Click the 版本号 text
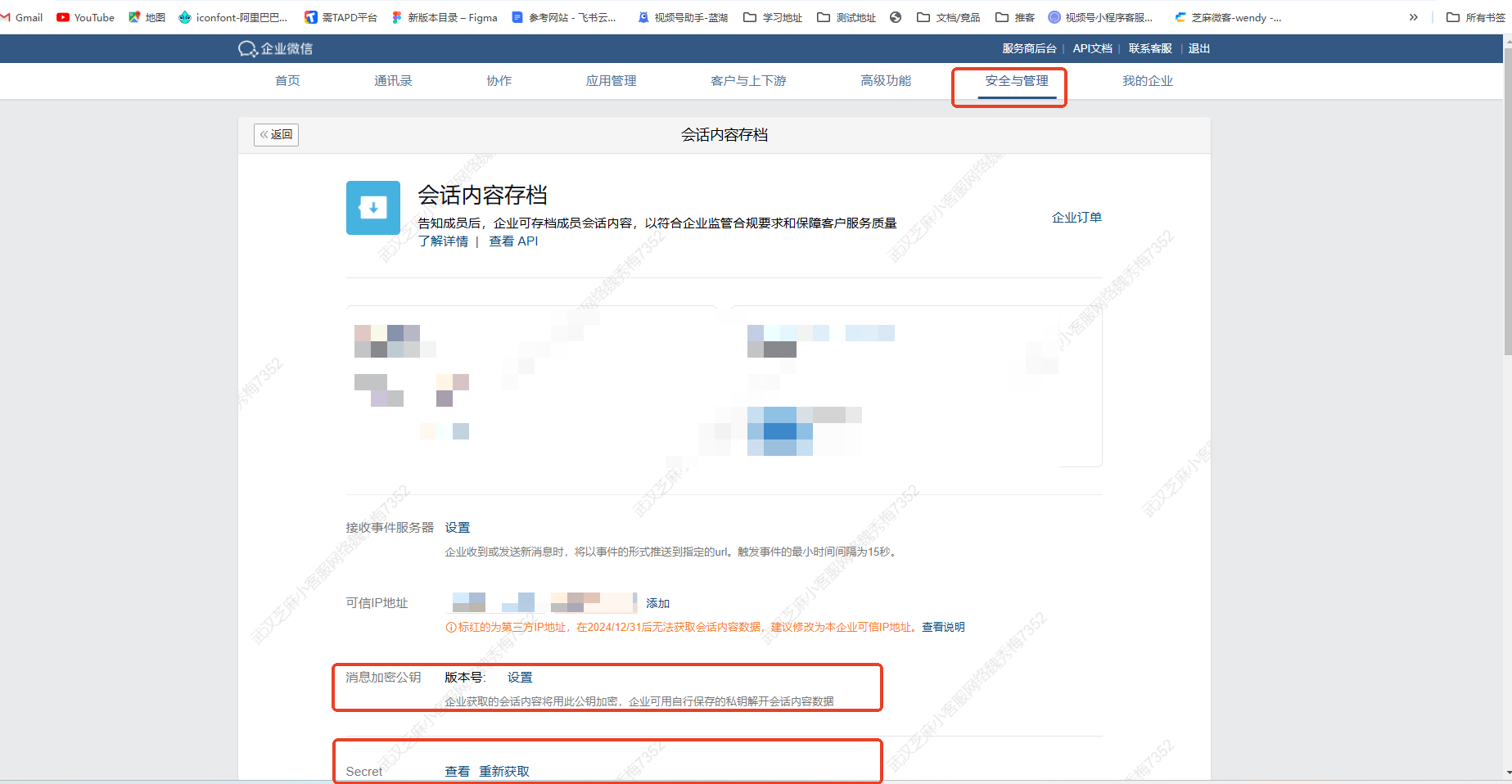 [x=465, y=677]
